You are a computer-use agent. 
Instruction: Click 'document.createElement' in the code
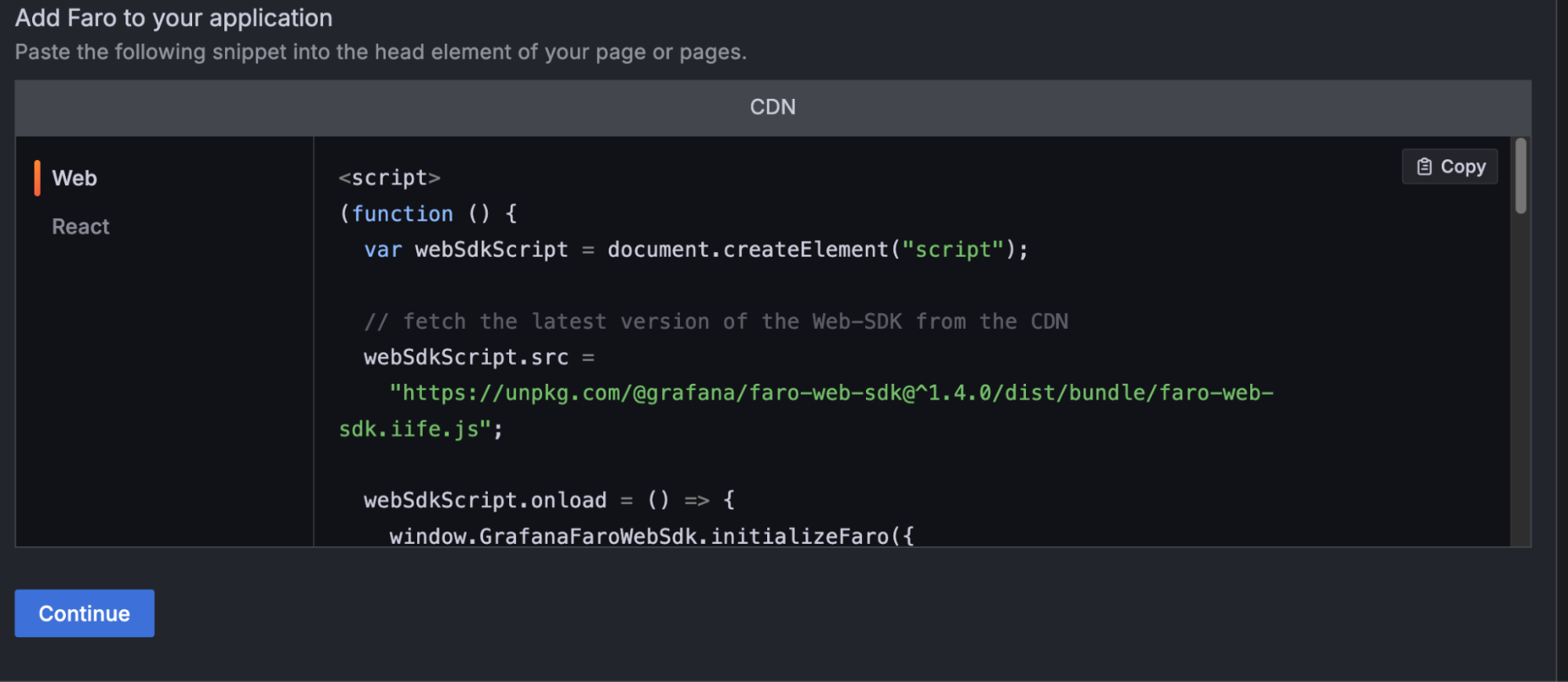click(748, 250)
